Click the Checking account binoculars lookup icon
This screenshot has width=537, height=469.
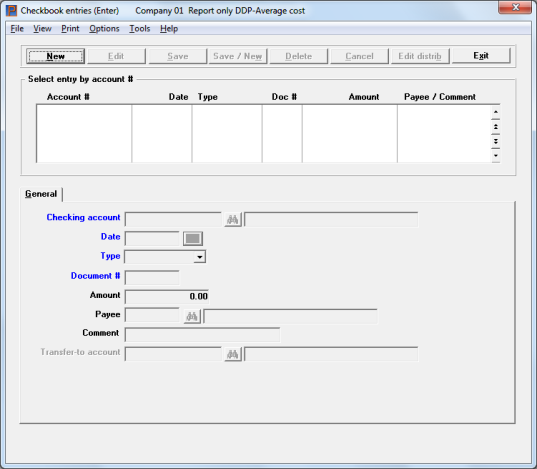click(x=233, y=220)
